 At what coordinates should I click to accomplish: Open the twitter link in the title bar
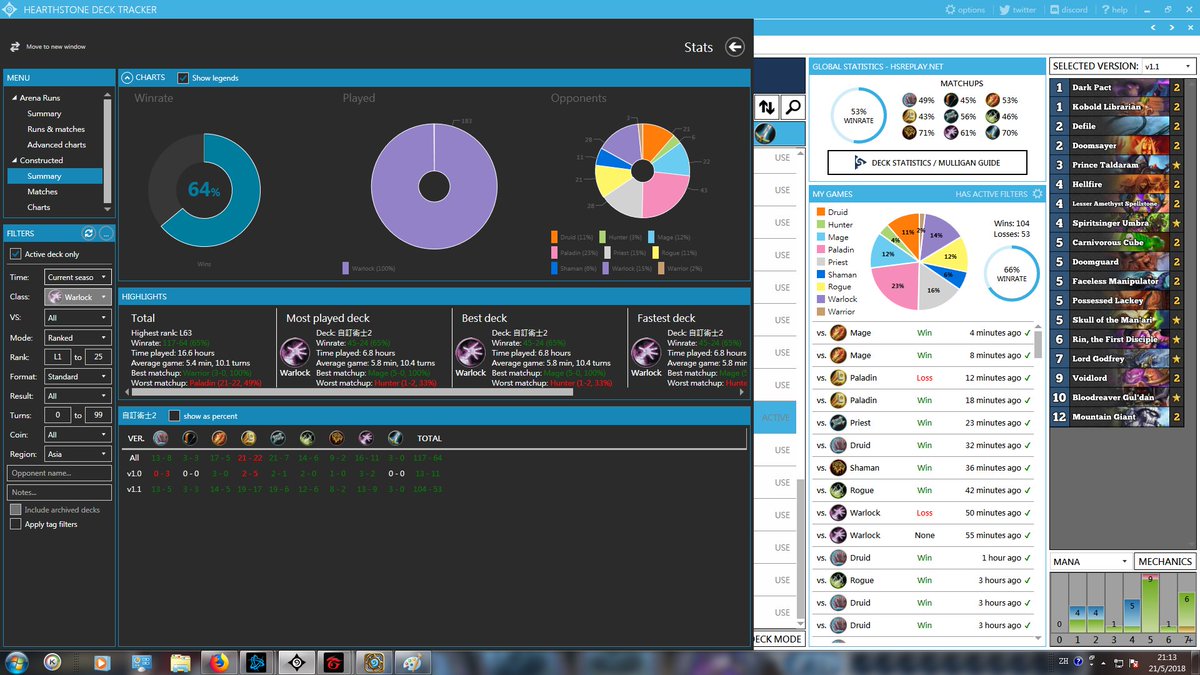(x=1017, y=10)
